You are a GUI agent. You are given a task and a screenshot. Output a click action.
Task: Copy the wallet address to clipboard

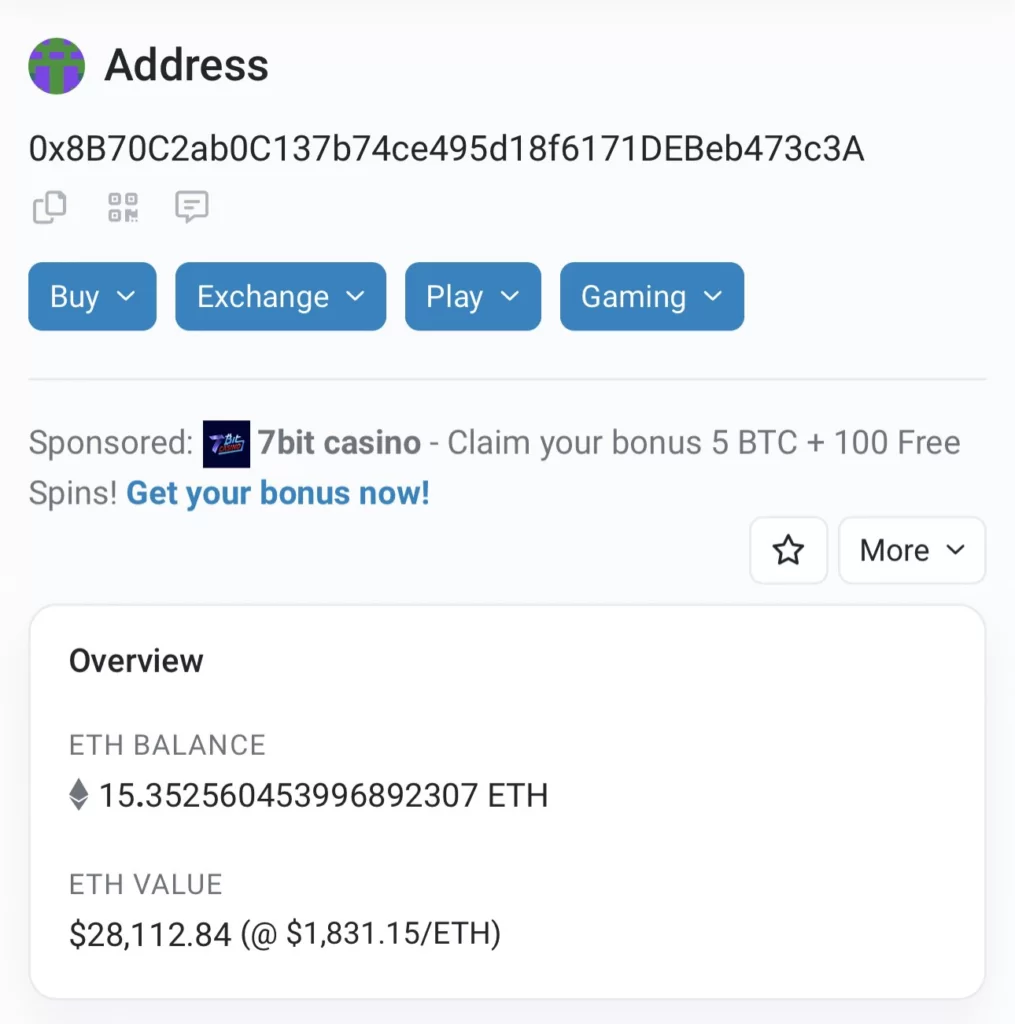coord(50,208)
